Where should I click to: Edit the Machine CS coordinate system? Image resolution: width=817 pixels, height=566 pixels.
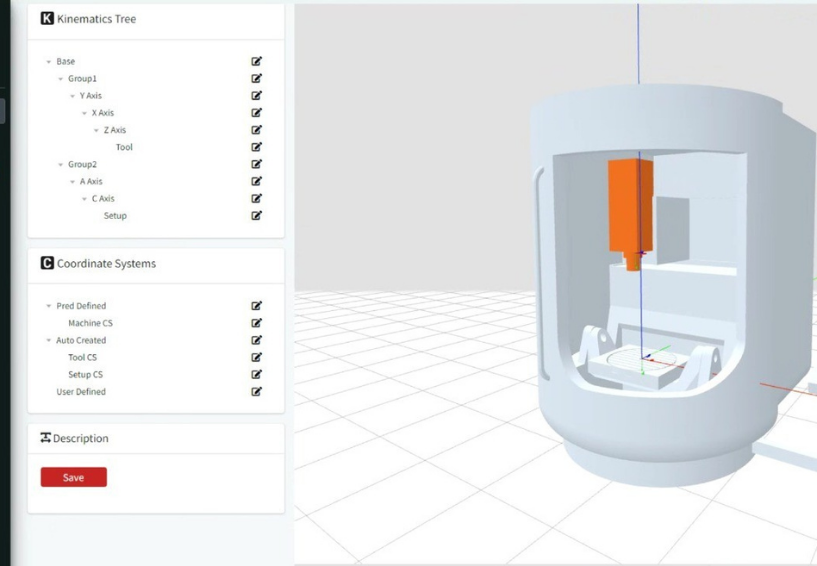257,323
